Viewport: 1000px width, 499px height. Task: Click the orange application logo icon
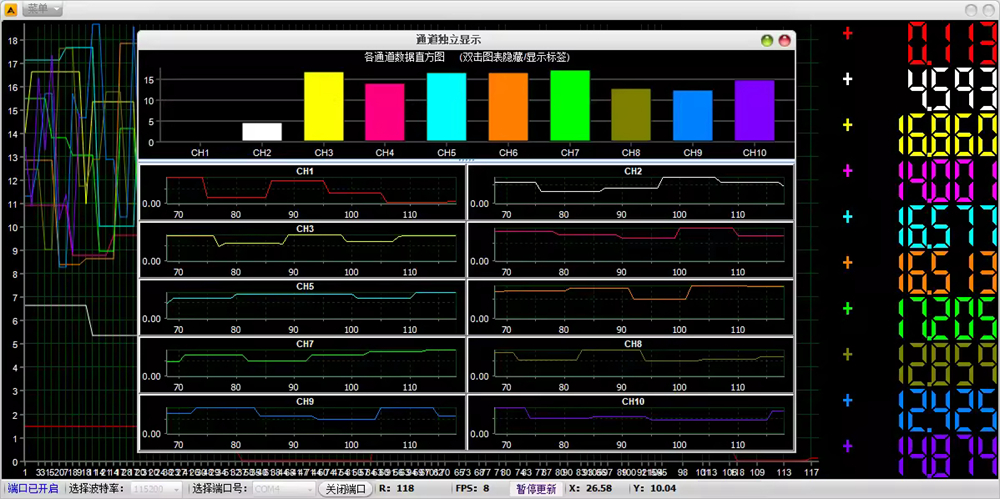pyautogui.click(x=11, y=8)
